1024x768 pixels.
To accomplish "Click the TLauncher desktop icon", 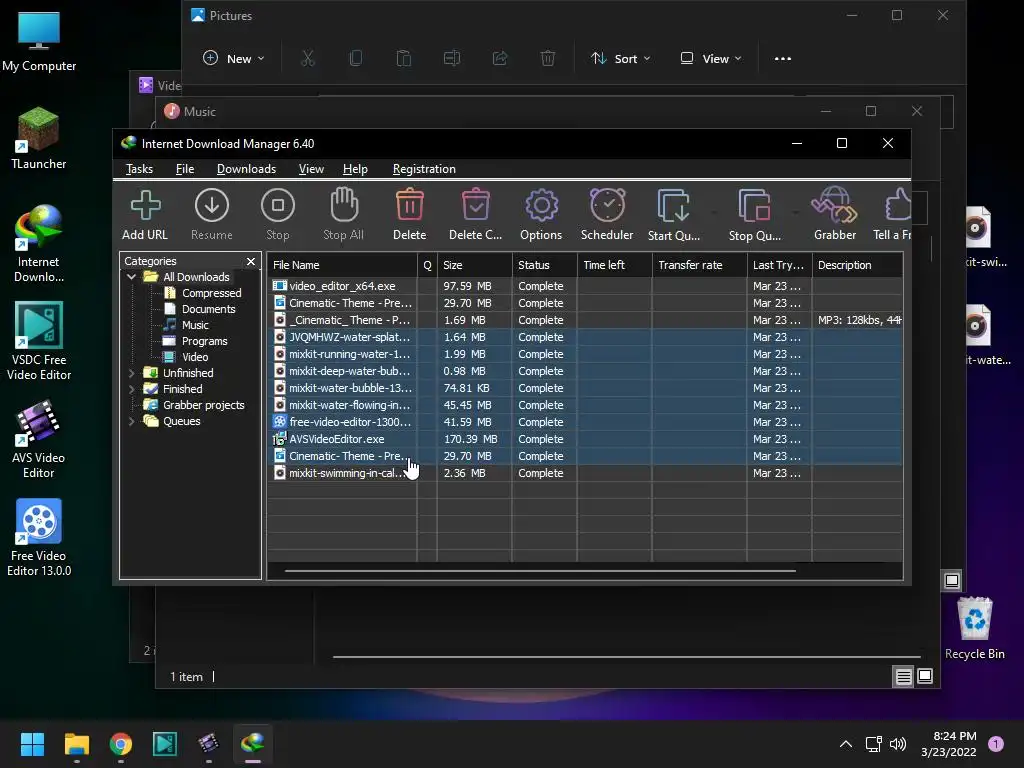I will [39, 139].
